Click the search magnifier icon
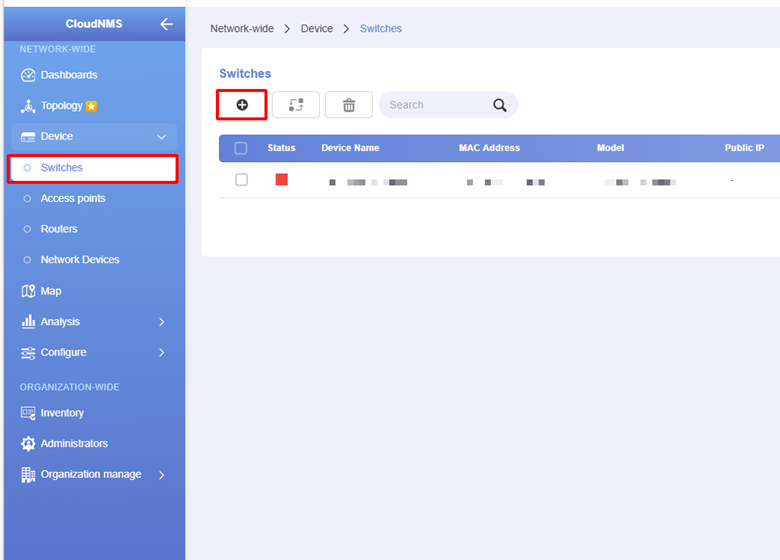The height and width of the screenshot is (560, 780). click(x=500, y=105)
